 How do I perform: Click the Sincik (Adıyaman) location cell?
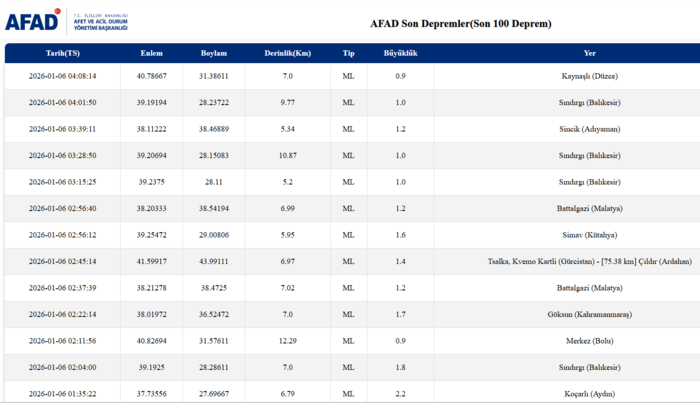click(x=590, y=129)
